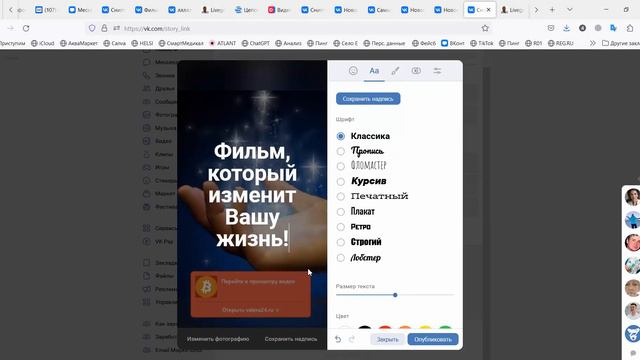Bookmark page with the star icon

point(485,28)
